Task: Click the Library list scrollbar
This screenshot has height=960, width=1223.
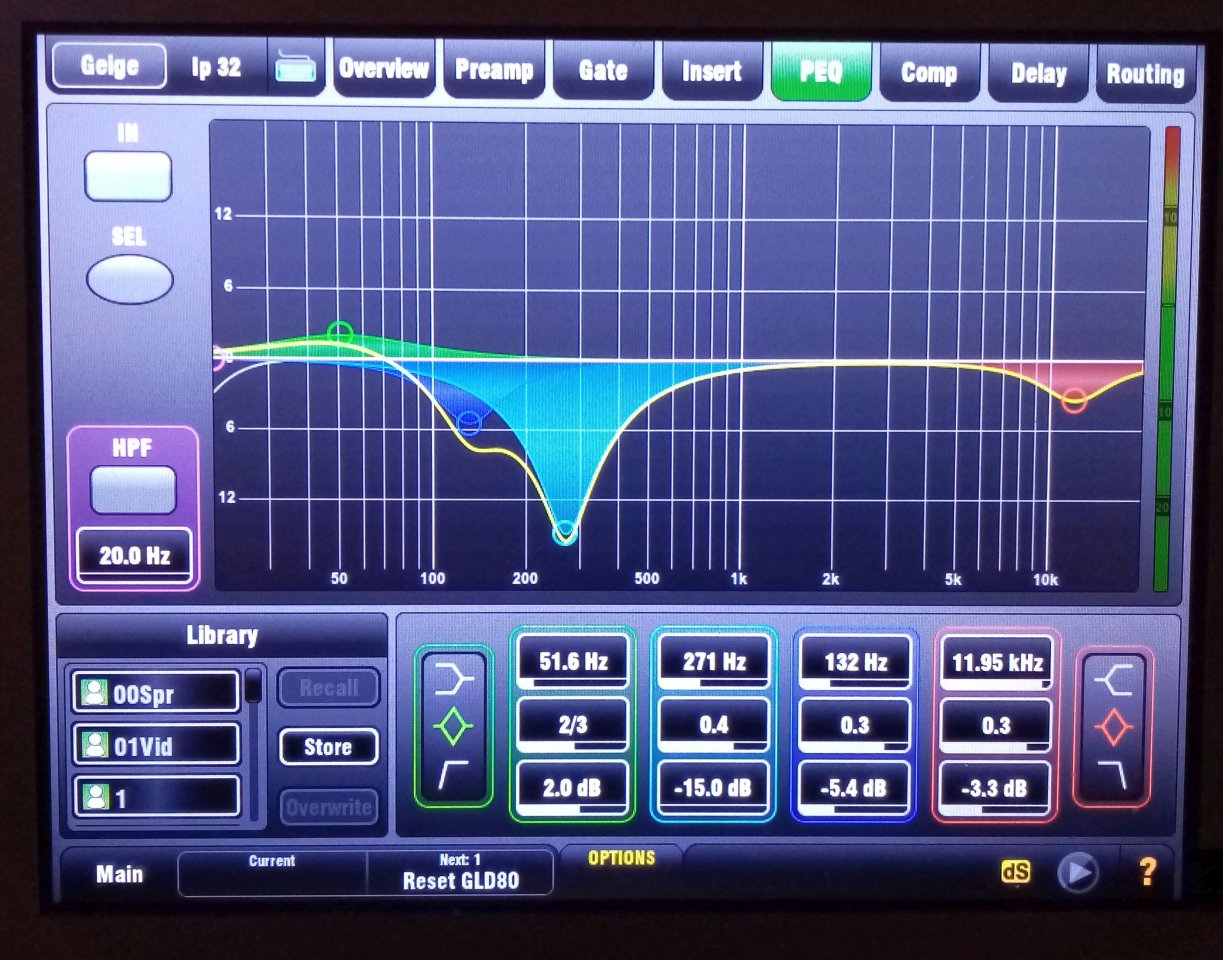Action: pos(254,745)
